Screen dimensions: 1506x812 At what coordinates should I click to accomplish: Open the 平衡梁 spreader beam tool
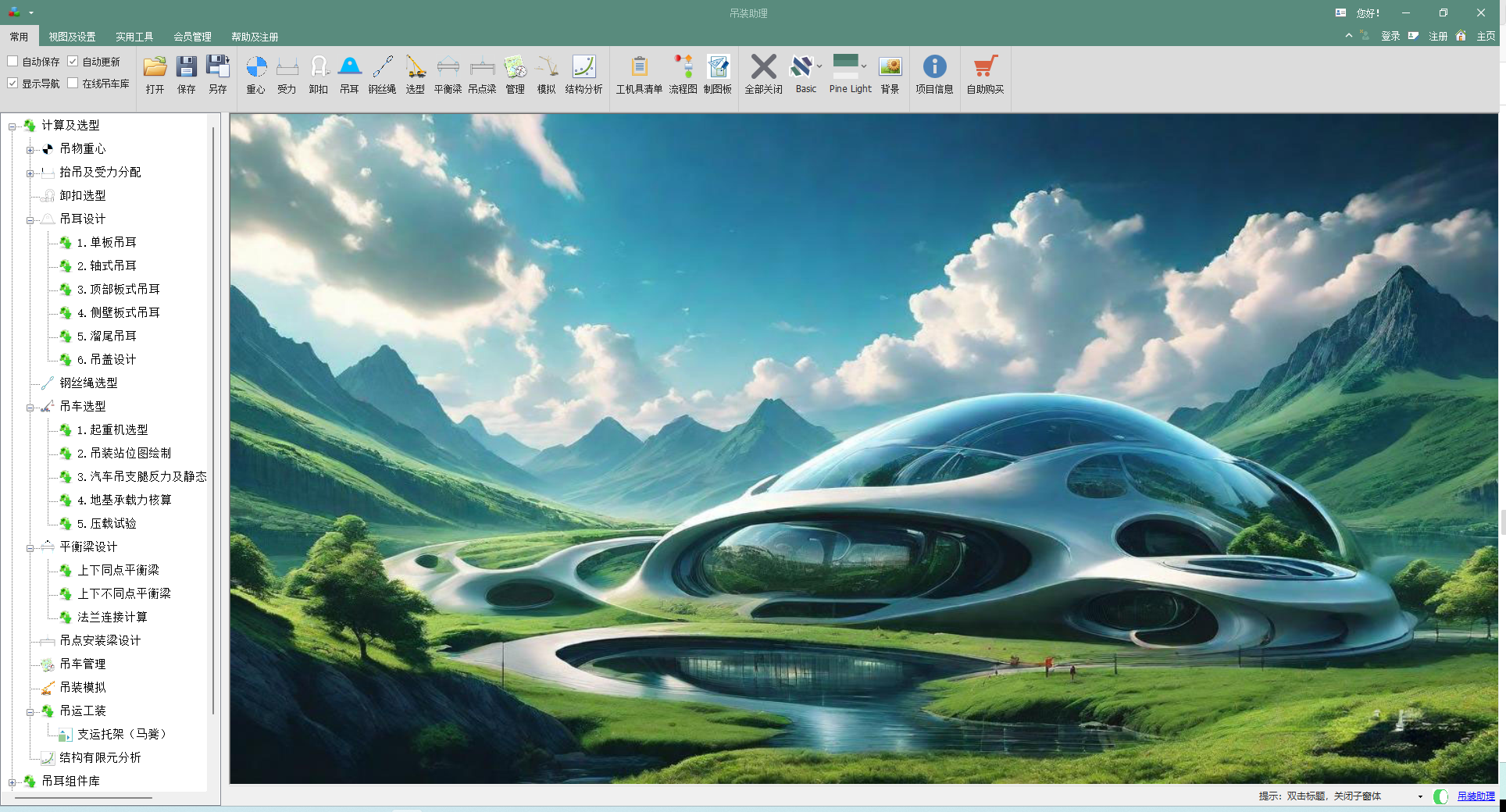click(x=448, y=75)
